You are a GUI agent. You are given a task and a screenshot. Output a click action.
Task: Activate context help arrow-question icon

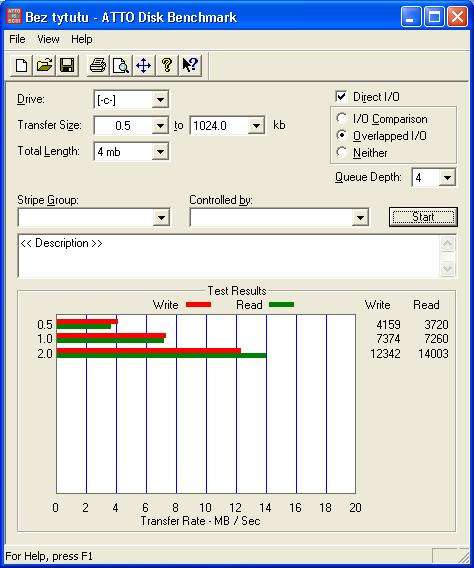tap(190, 65)
